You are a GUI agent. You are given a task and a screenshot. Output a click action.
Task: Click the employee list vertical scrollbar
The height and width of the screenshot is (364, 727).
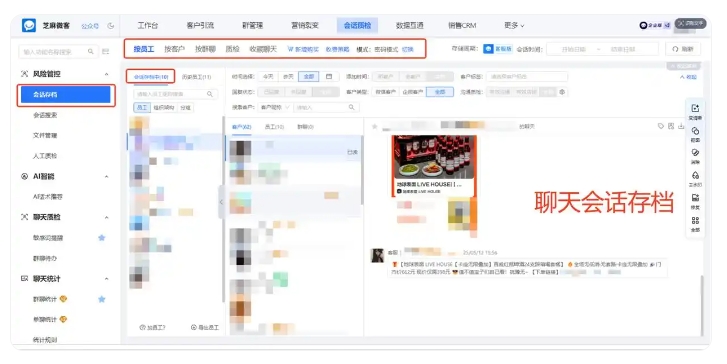tap(223, 209)
